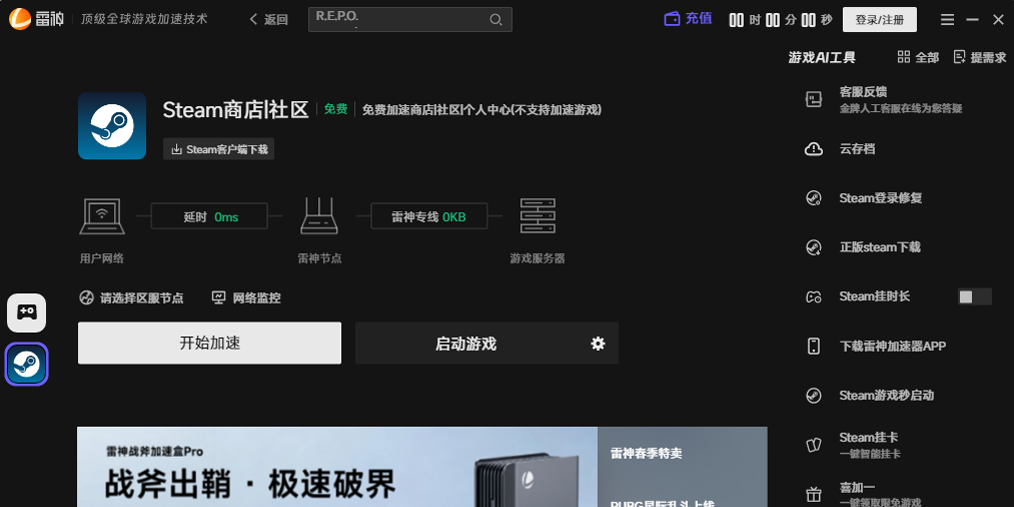The height and width of the screenshot is (507, 1014).
Task: Click the wallet icon next to 充值
Action: coord(673,19)
